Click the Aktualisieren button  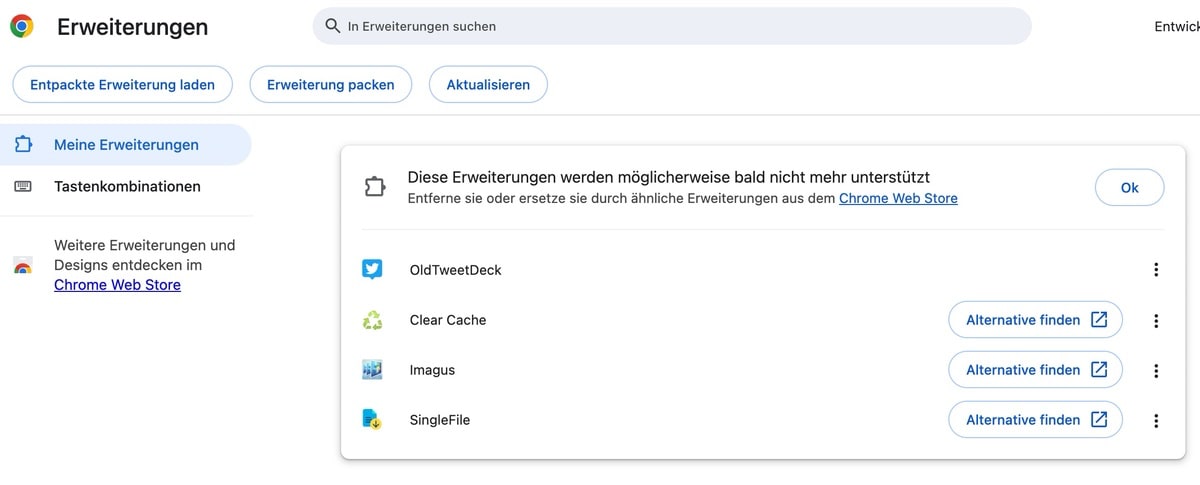[x=488, y=85]
